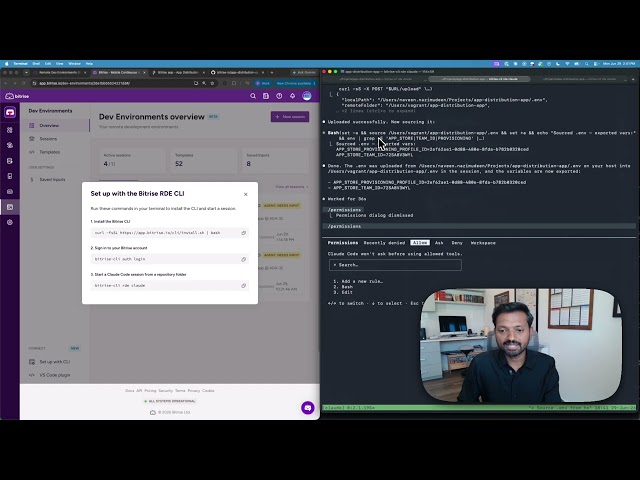Viewport: 640px width, 480px height.
Task: Open the Overview sidebar item
Action: pyautogui.click(x=55, y=126)
